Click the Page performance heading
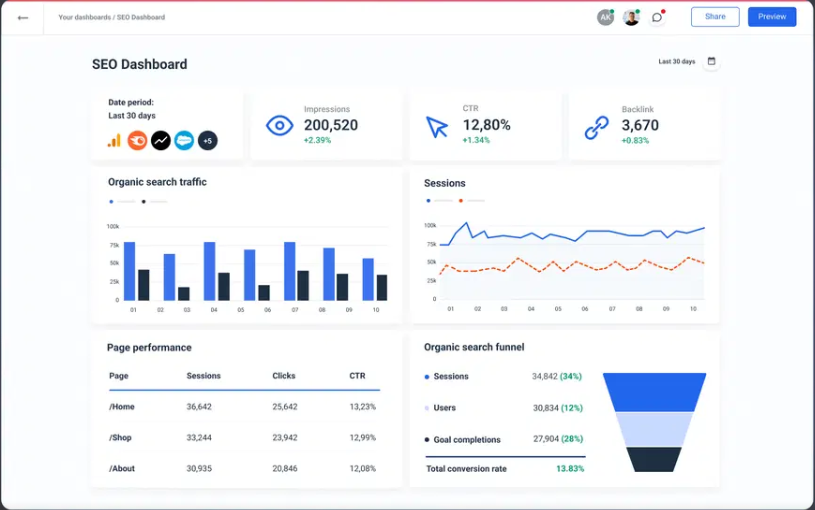 [149, 348]
